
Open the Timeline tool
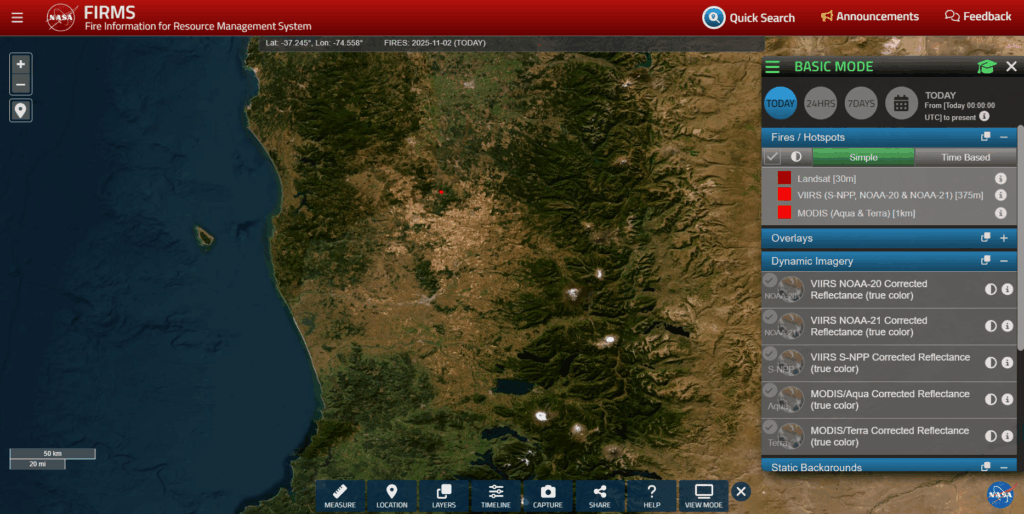496,496
